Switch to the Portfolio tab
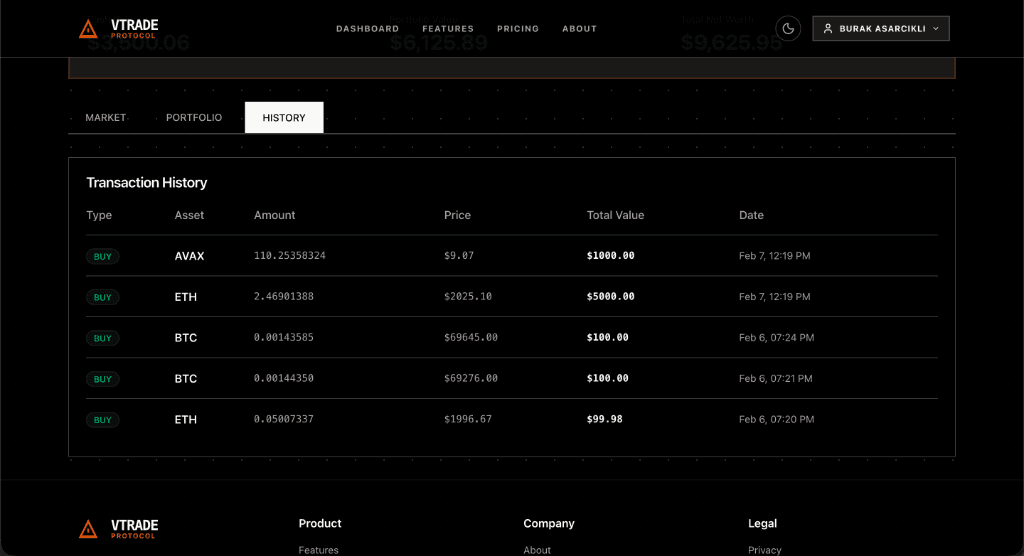Viewport: 1024px width, 556px height. coord(194,118)
